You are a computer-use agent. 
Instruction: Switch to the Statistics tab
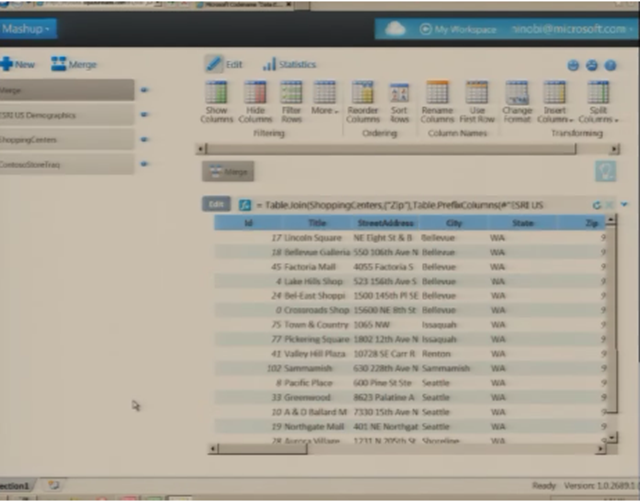click(289, 64)
